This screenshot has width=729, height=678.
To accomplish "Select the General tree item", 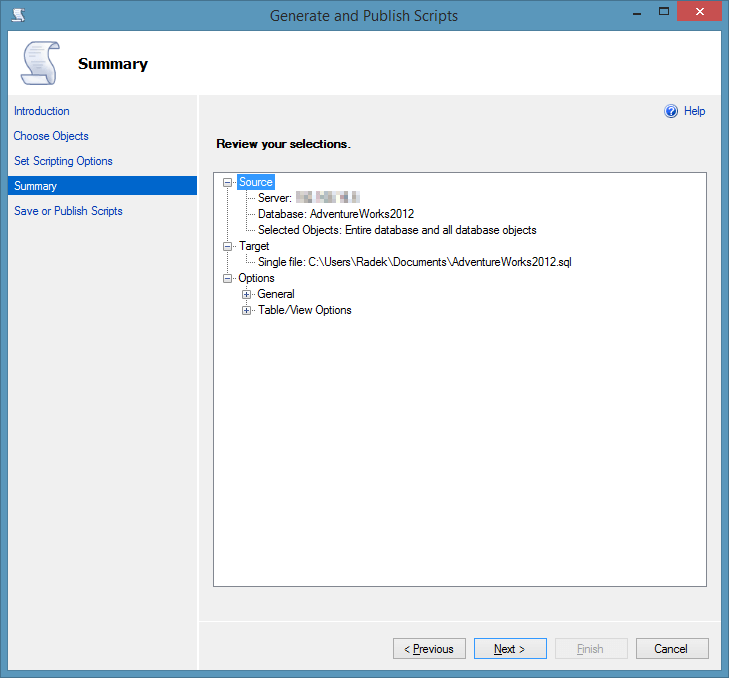I will 276,294.
